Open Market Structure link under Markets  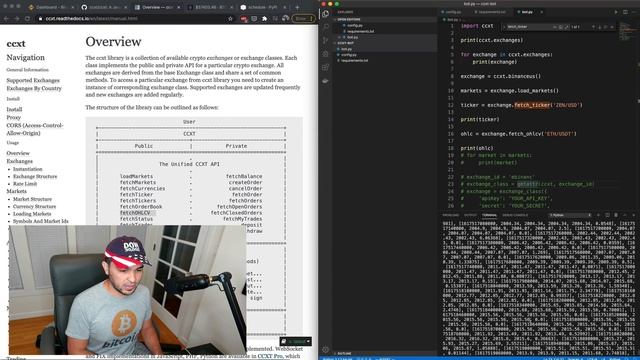32,199
